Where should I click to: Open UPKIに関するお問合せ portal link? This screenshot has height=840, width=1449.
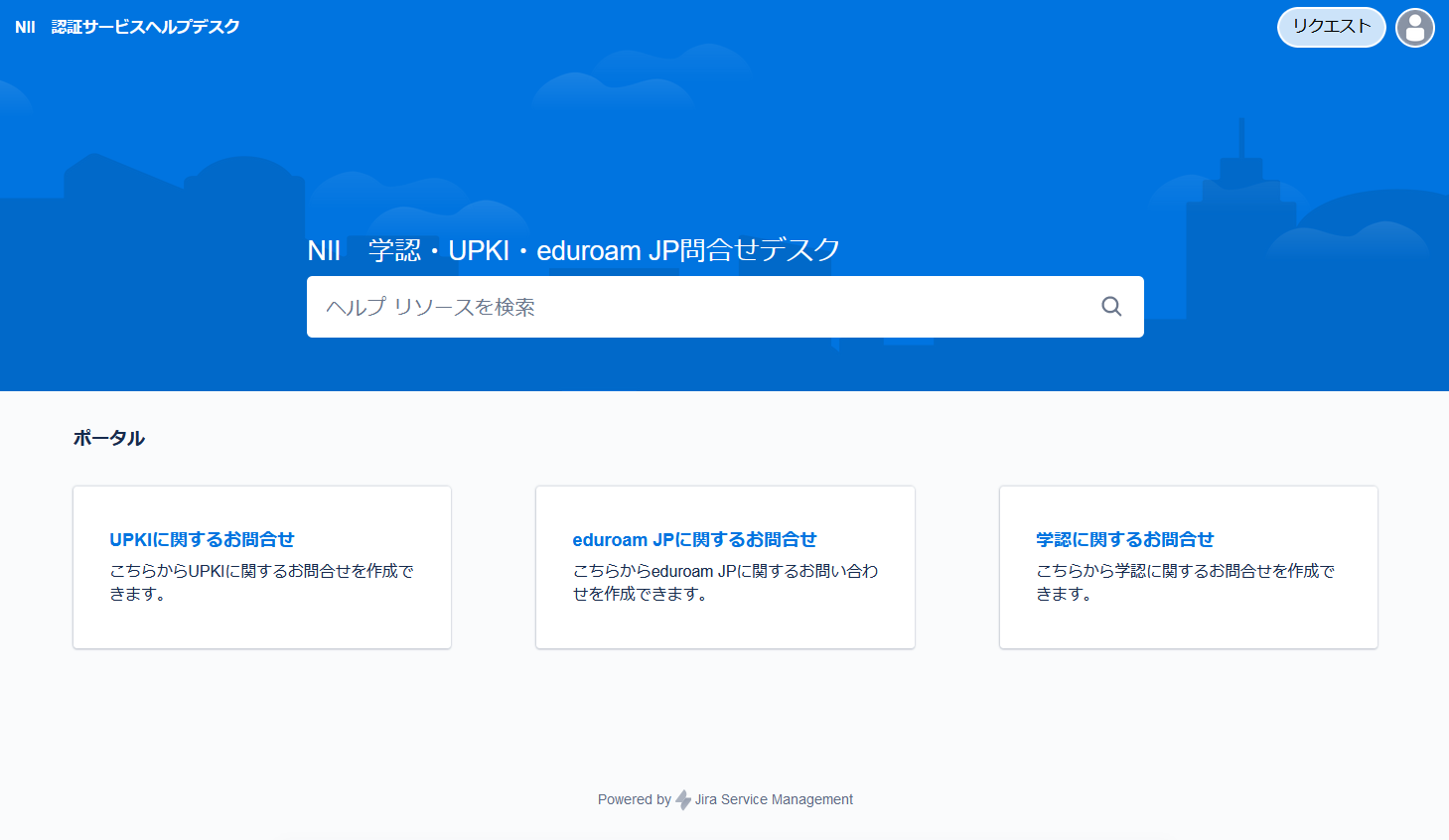point(202,539)
